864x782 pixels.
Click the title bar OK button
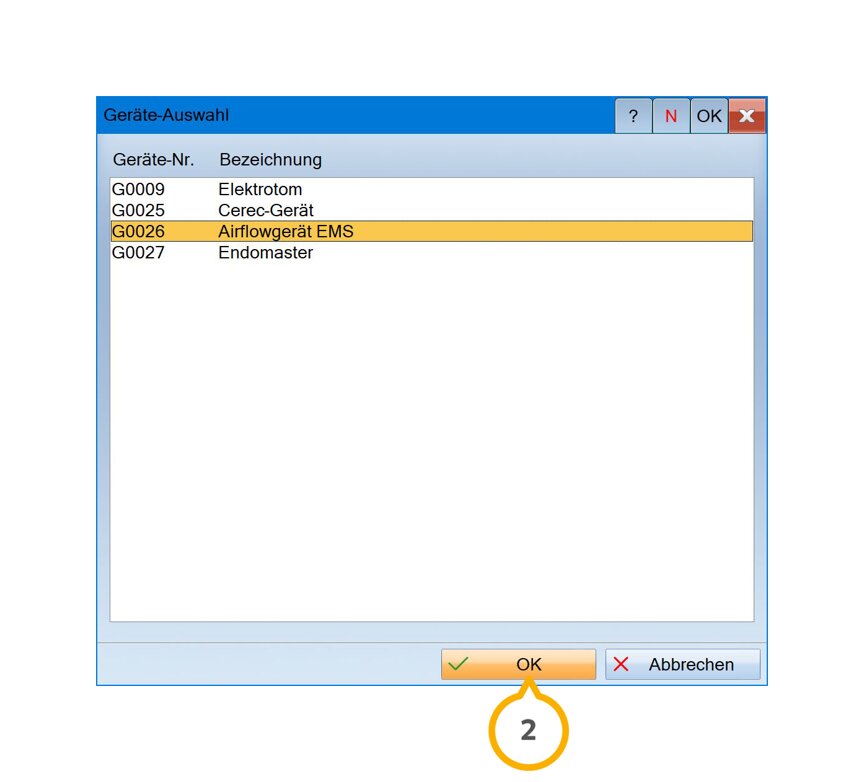(x=709, y=116)
